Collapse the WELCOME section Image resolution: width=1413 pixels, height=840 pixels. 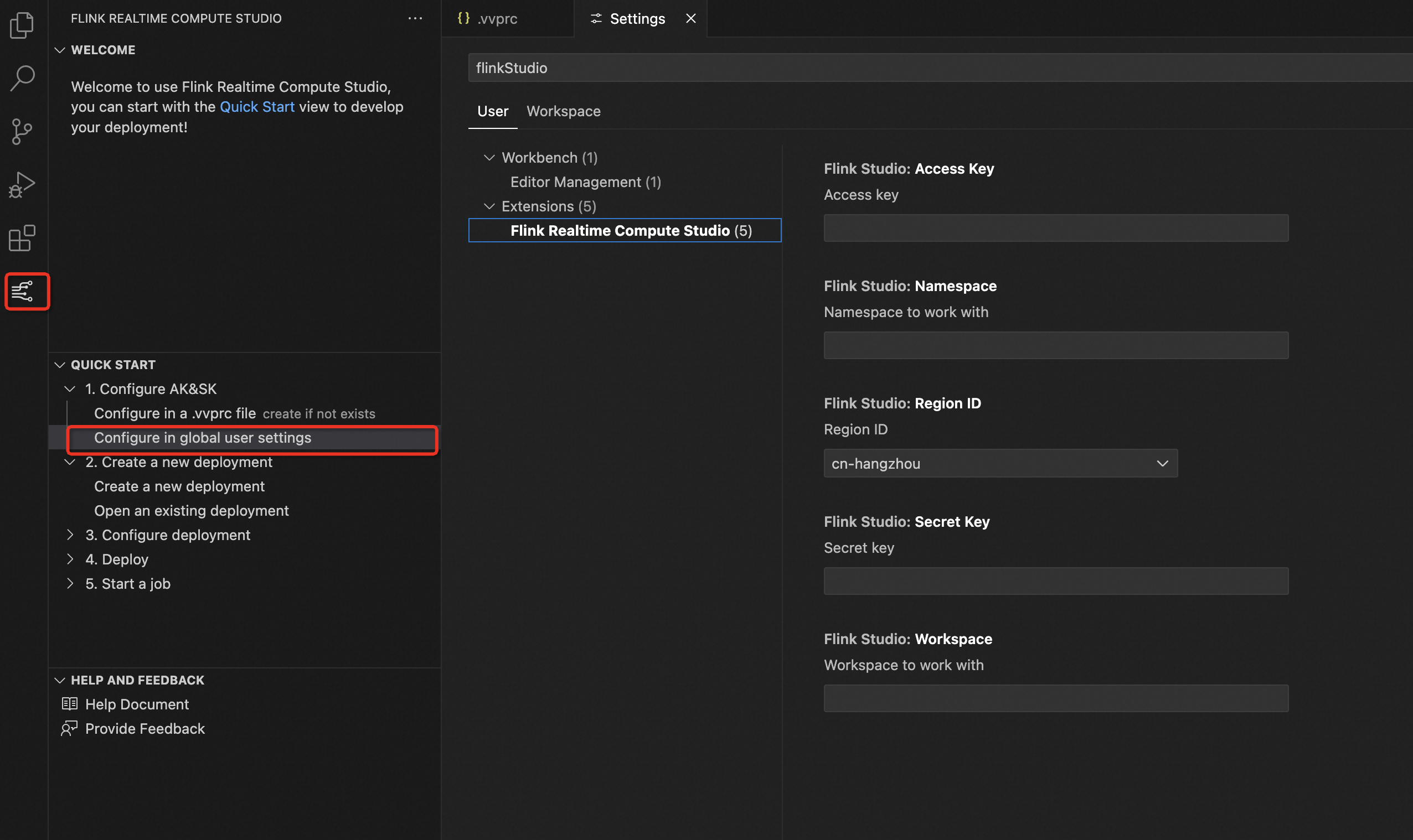(x=59, y=50)
